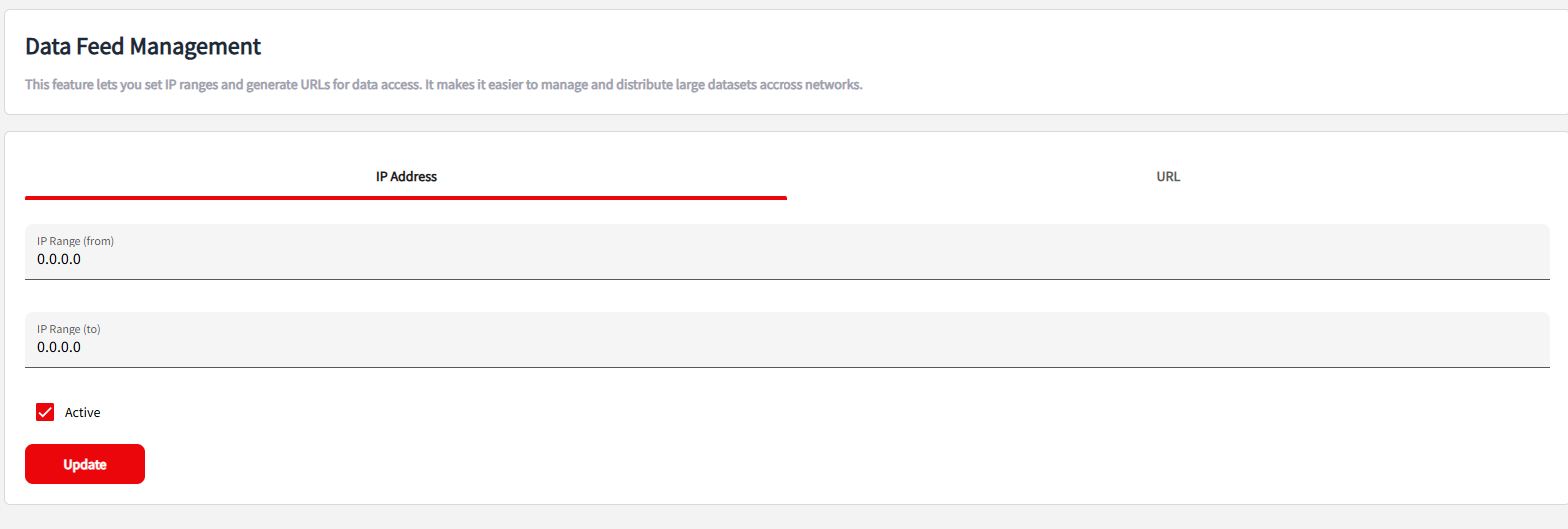Screen dimensions: 1568x529
Task: Click the underline of the IP Range (from) field
Action: [787, 279]
